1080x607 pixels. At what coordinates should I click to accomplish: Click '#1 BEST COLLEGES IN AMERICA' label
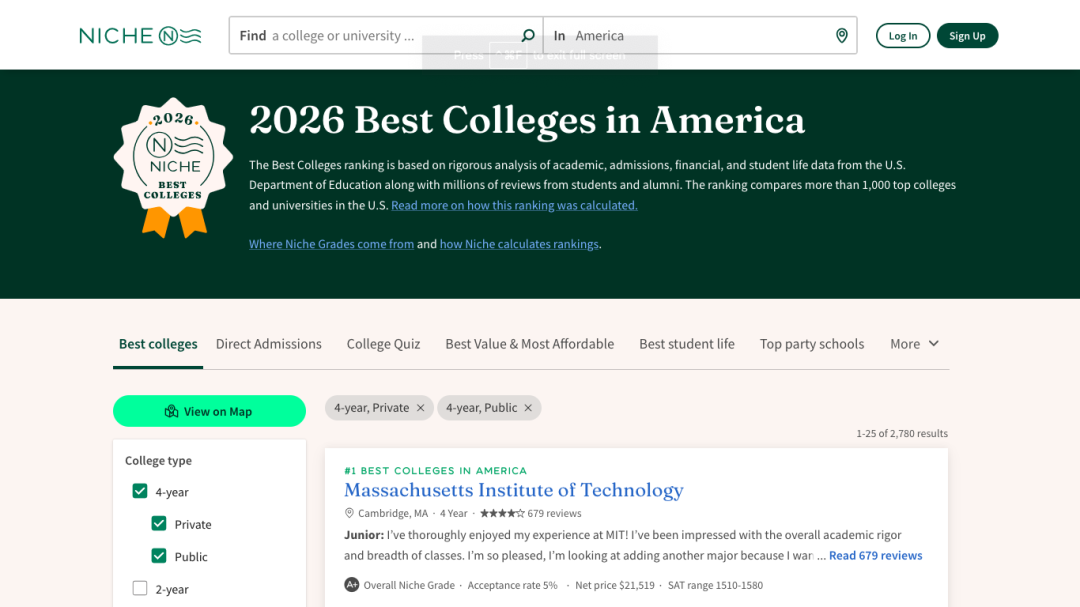(435, 471)
